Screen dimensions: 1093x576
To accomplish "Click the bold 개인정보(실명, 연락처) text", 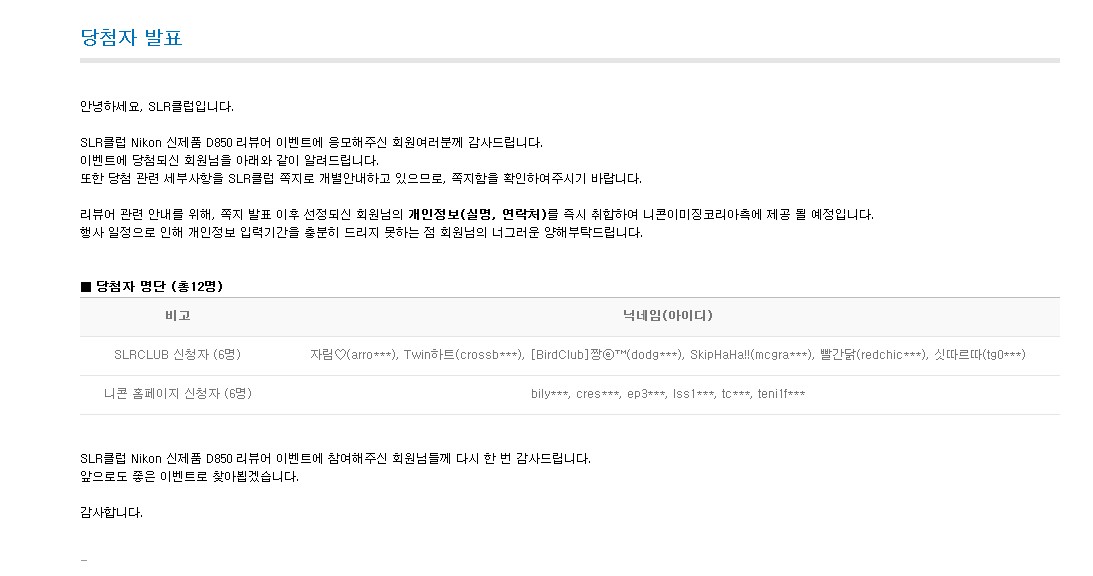I will pos(477,215).
